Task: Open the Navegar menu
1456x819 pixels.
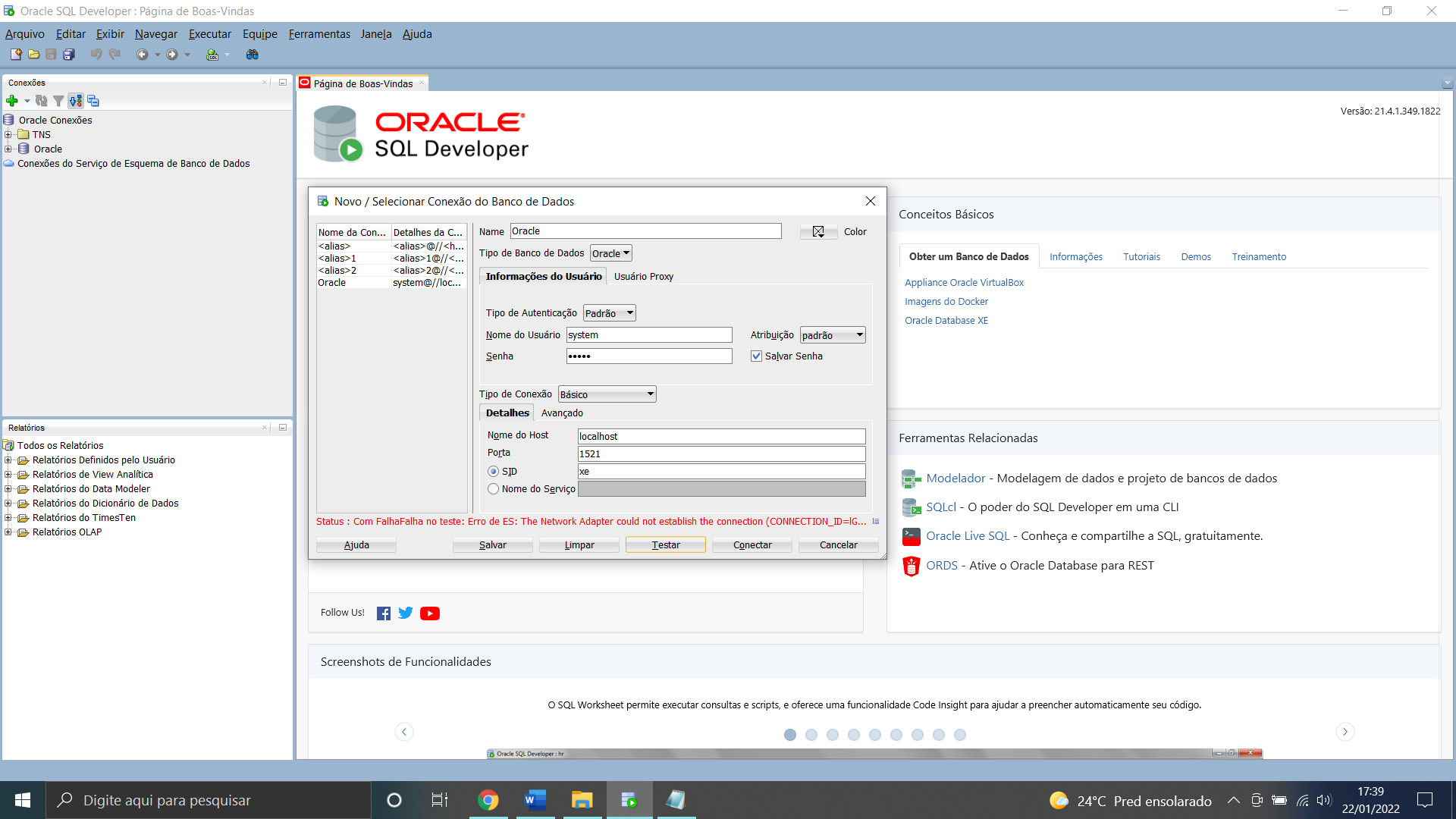Action: pyautogui.click(x=156, y=34)
